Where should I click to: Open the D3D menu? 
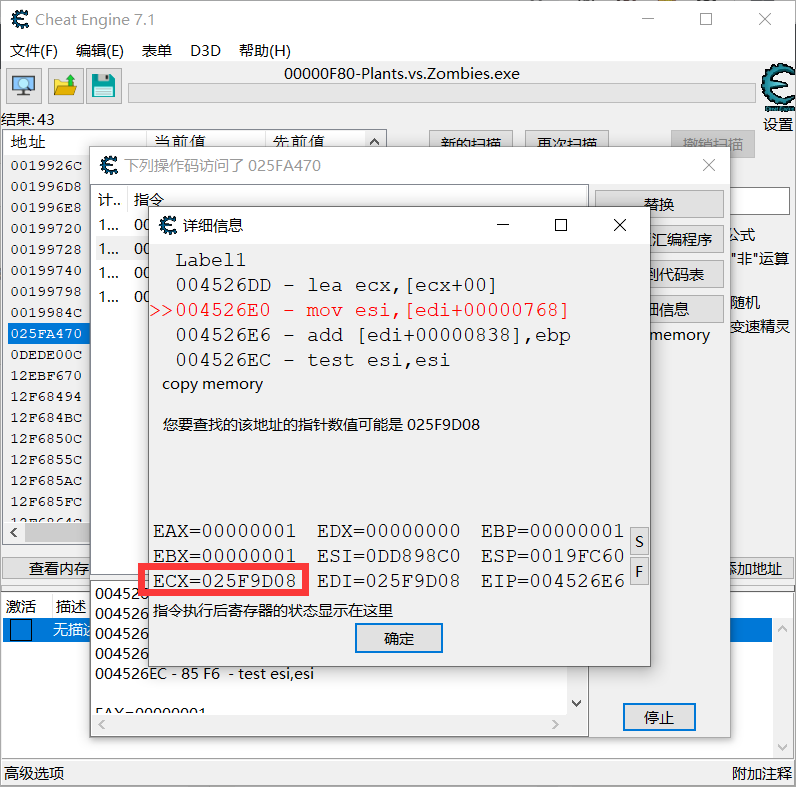pos(205,51)
